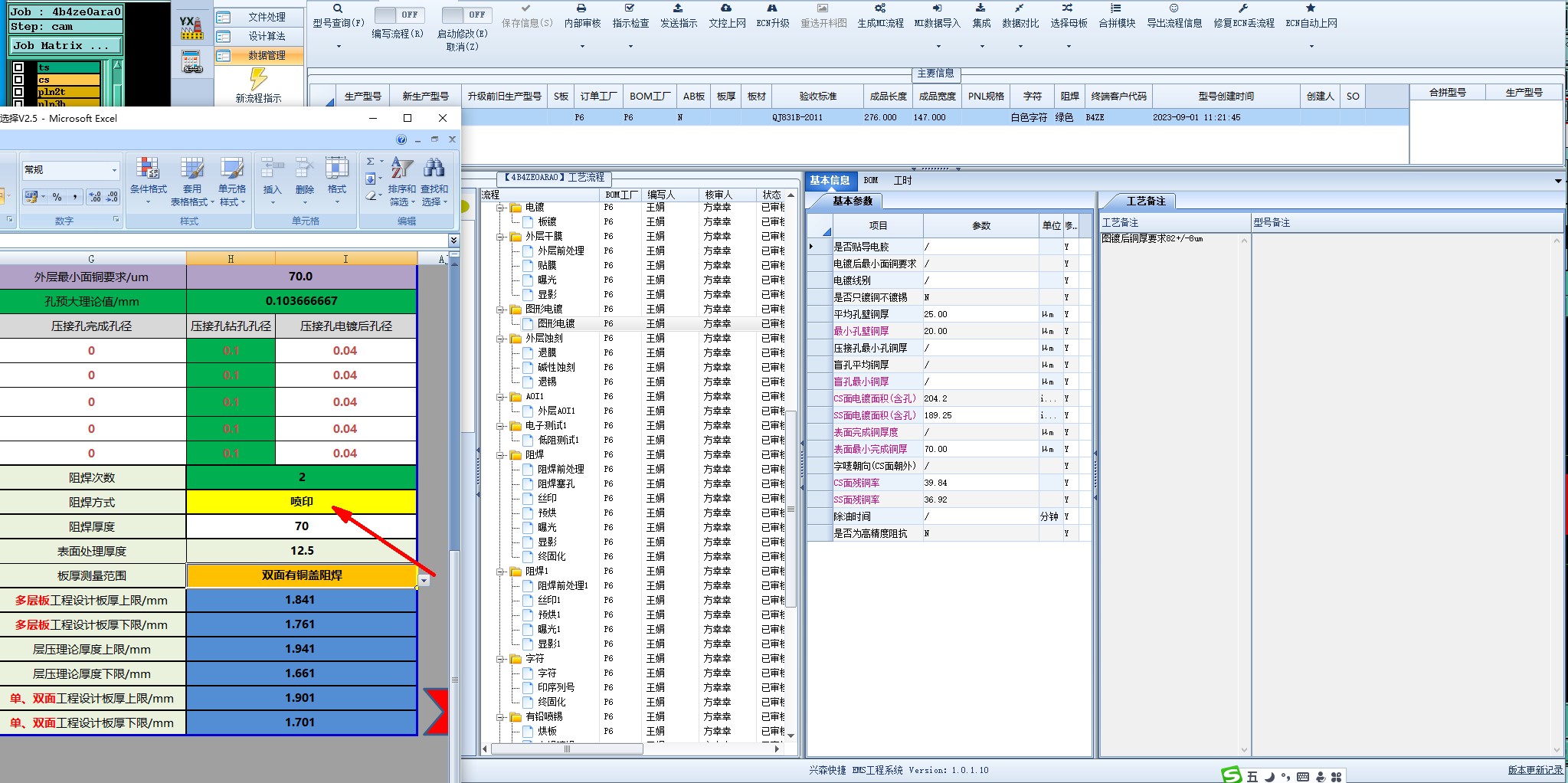Click the calculator chain icon in sidebar

[191, 62]
